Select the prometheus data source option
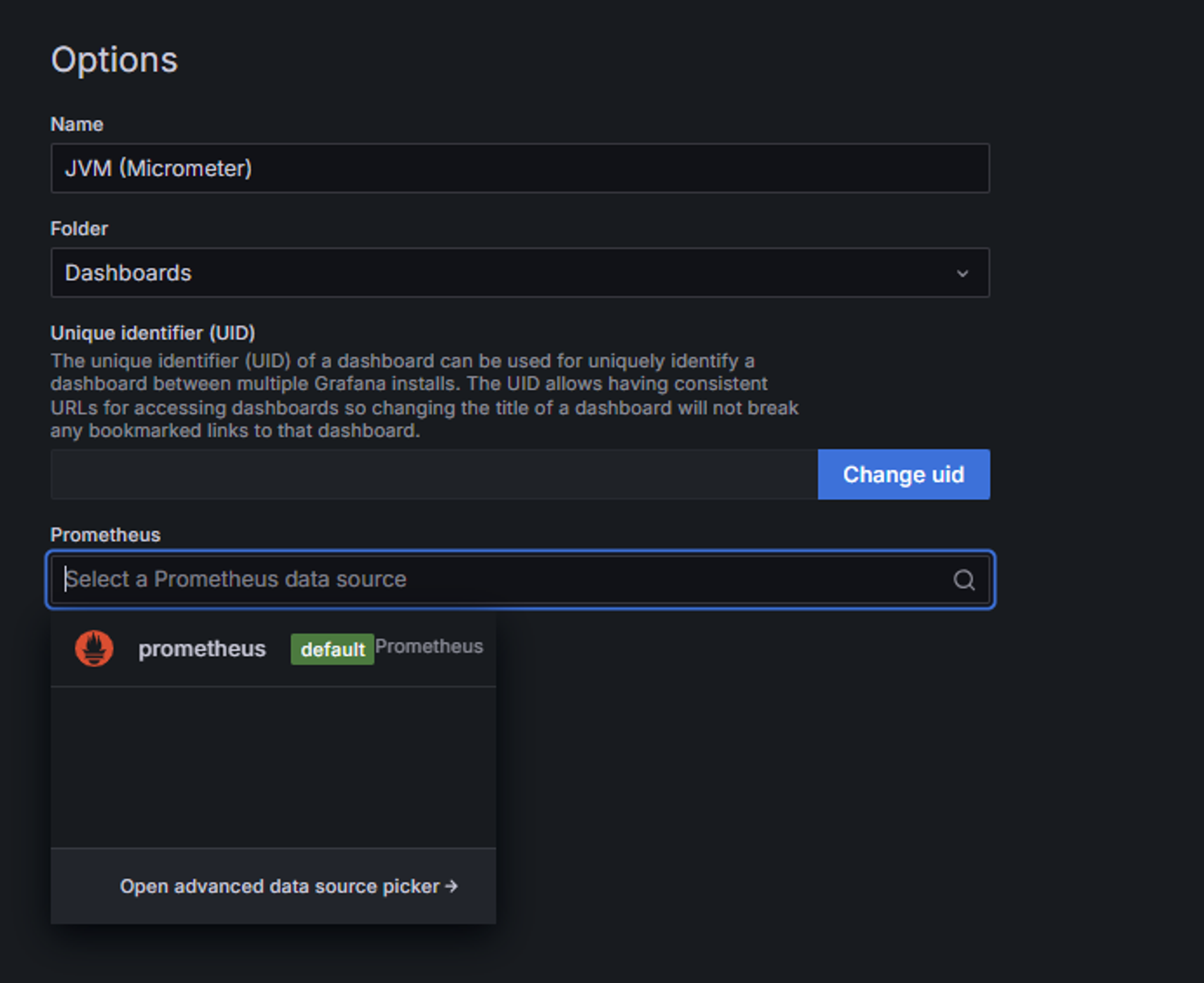 coord(202,649)
